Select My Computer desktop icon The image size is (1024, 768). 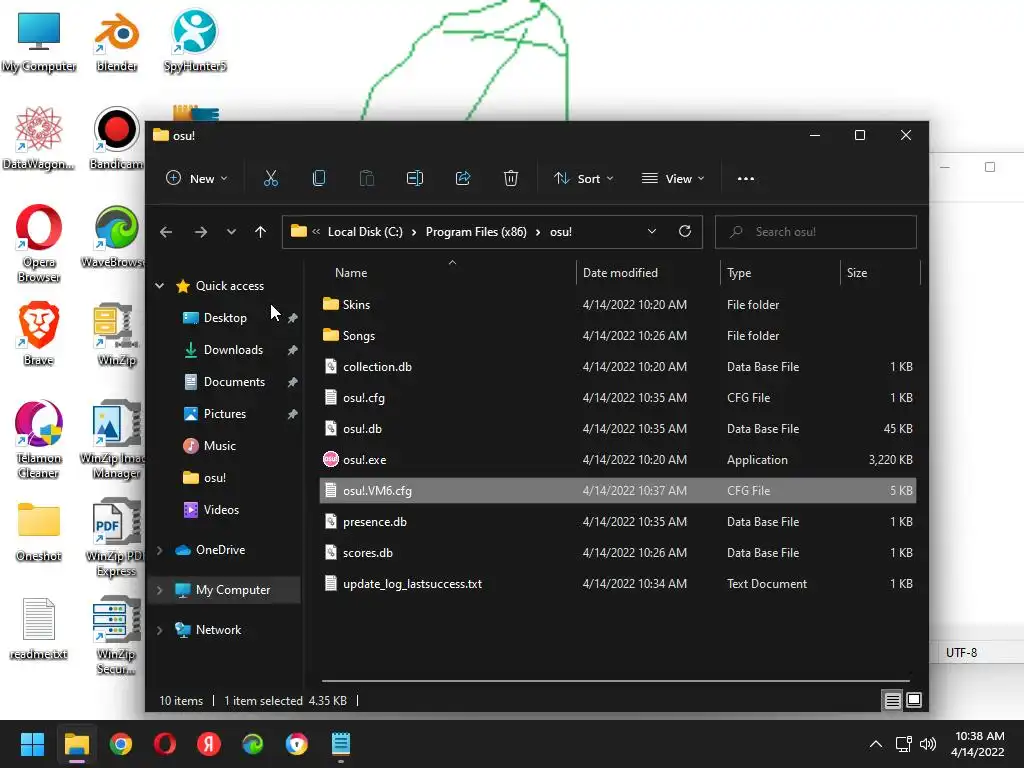[39, 42]
